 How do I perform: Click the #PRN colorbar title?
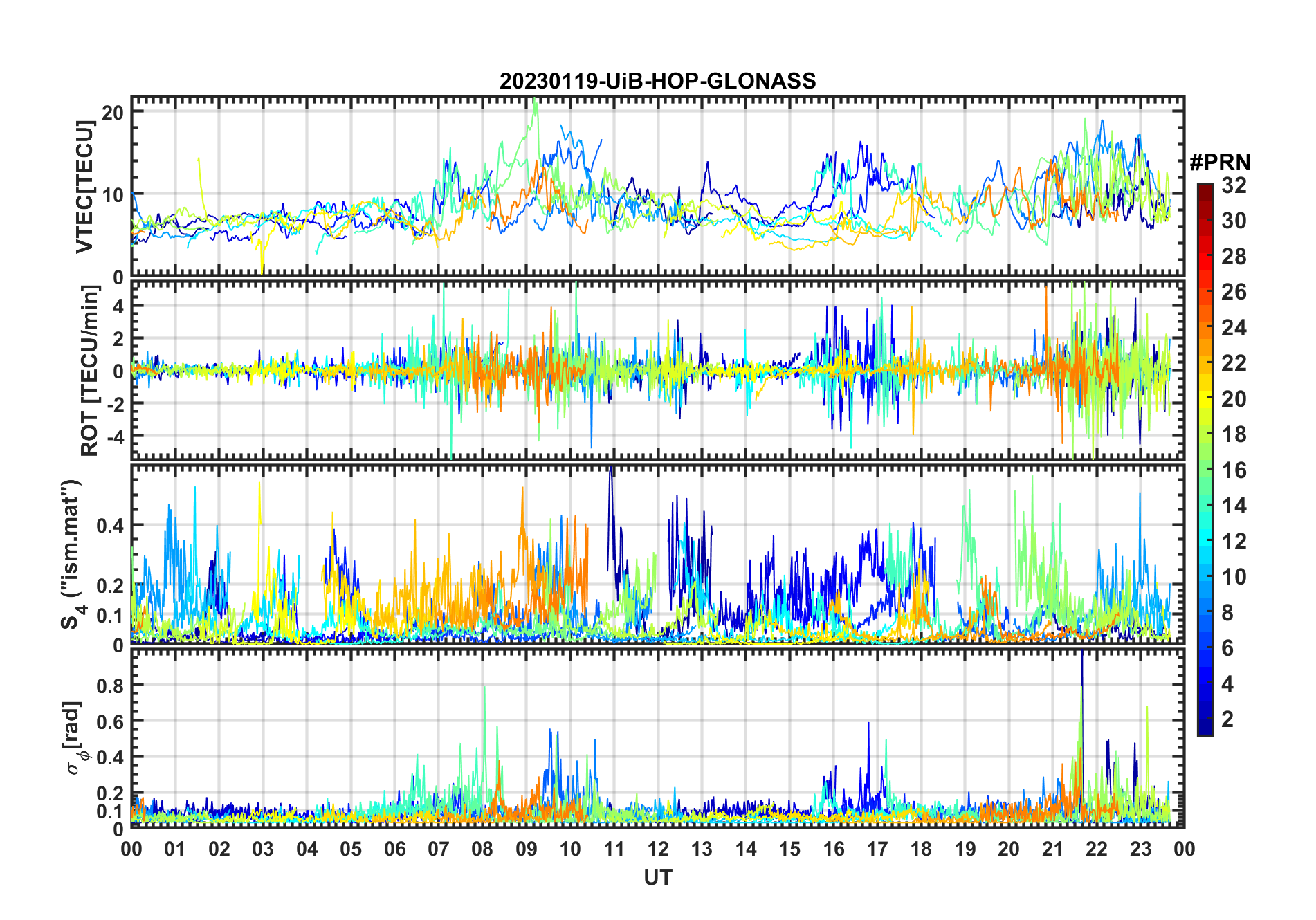tap(1220, 163)
